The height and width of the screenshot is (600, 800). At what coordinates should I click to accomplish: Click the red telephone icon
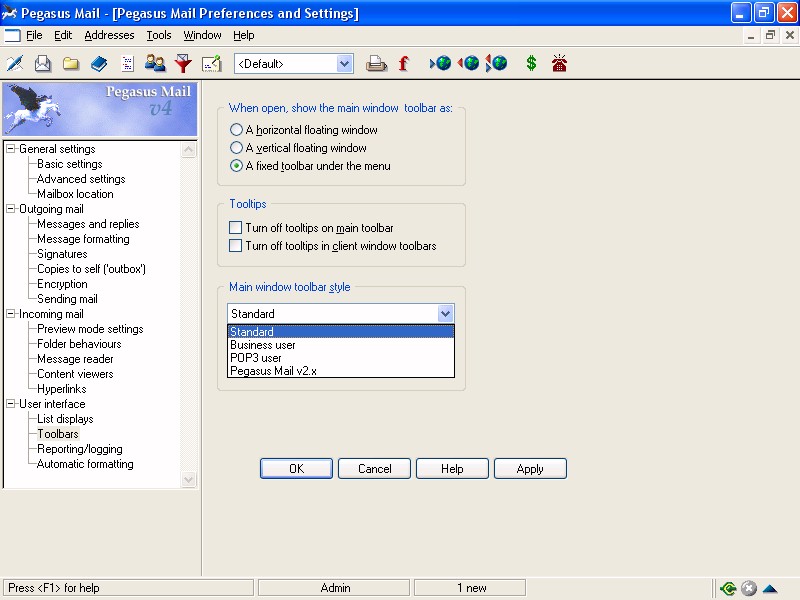coord(559,63)
